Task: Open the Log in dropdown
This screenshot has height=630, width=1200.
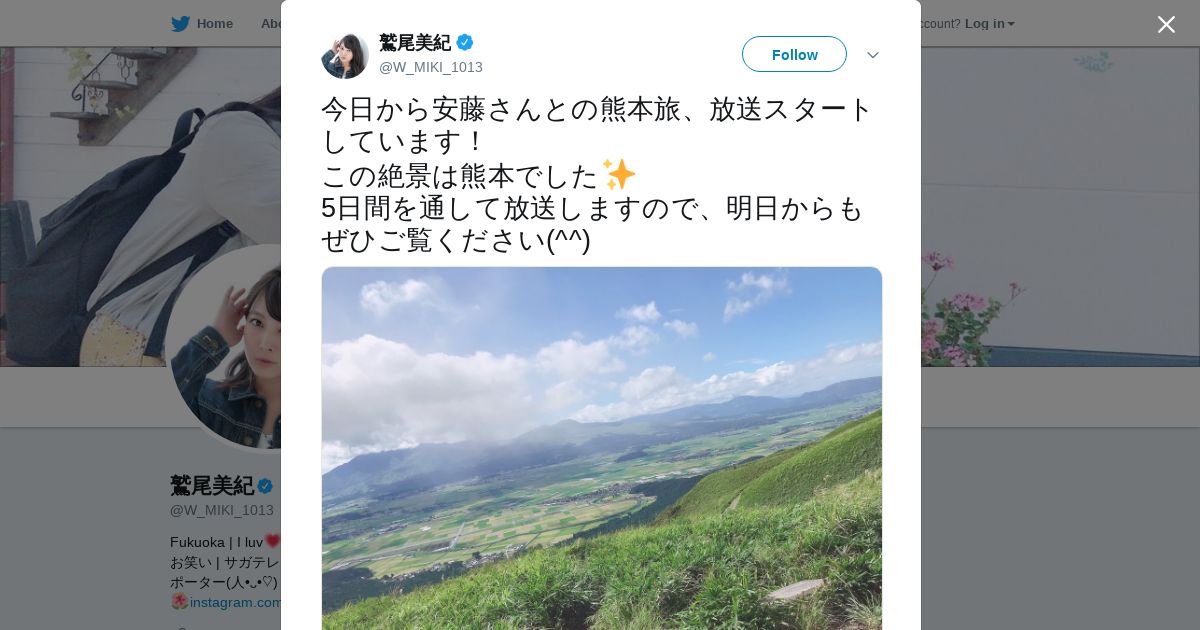Action: point(989,23)
